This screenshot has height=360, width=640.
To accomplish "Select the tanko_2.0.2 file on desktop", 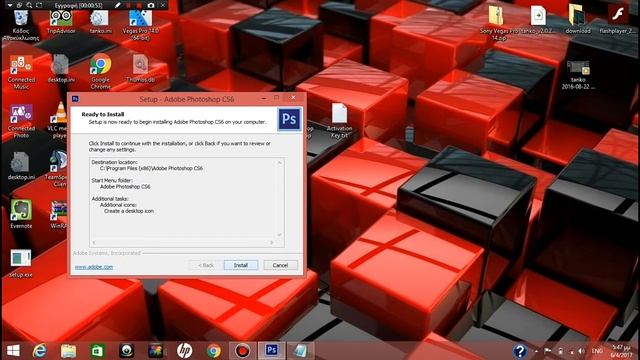I will 538,19.
